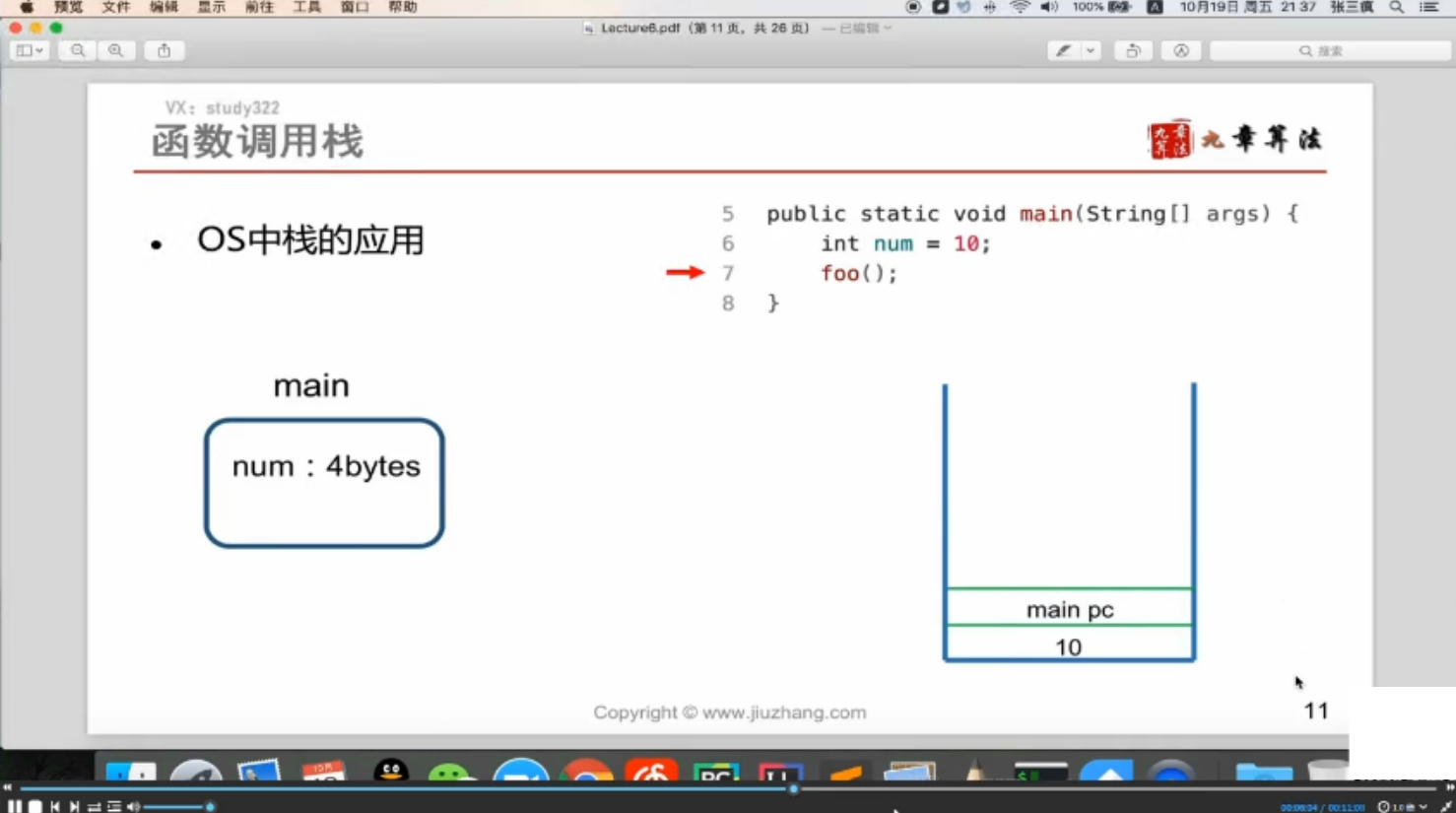Open Chrome from the dock
This screenshot has height=813, width=1456.
[587, 775]
